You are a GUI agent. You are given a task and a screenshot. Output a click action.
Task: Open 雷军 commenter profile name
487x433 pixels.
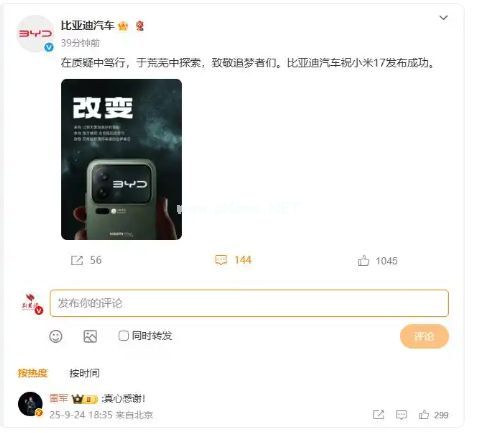tap(59, 398)
